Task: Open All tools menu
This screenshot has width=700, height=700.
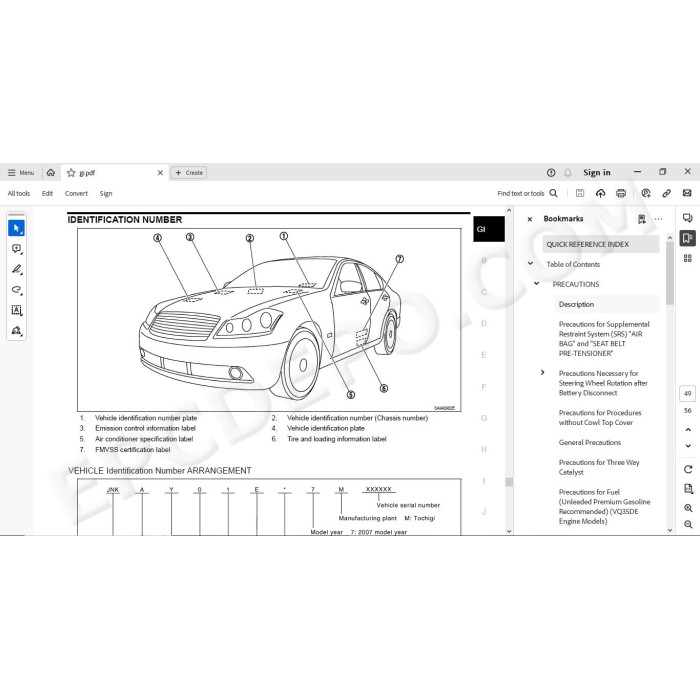Action: 19,193
